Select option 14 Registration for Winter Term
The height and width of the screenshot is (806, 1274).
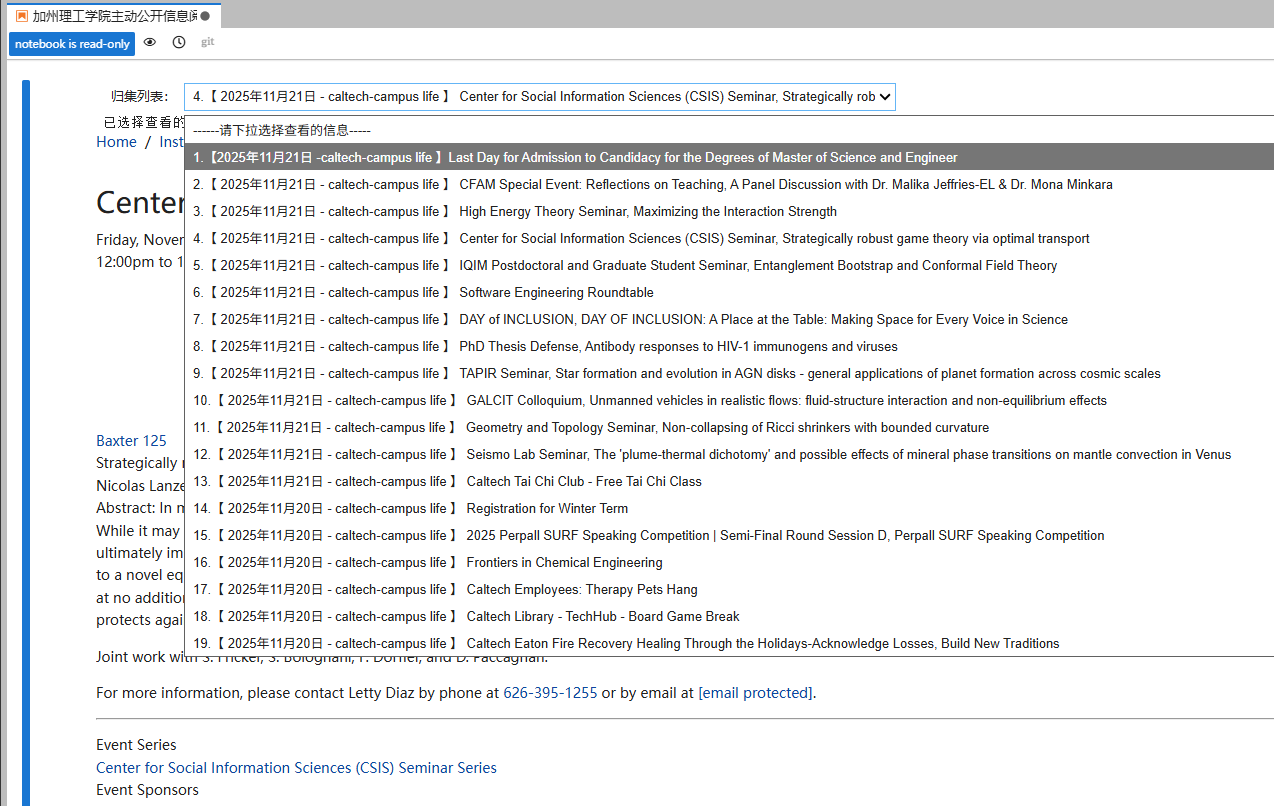[729, 508]
